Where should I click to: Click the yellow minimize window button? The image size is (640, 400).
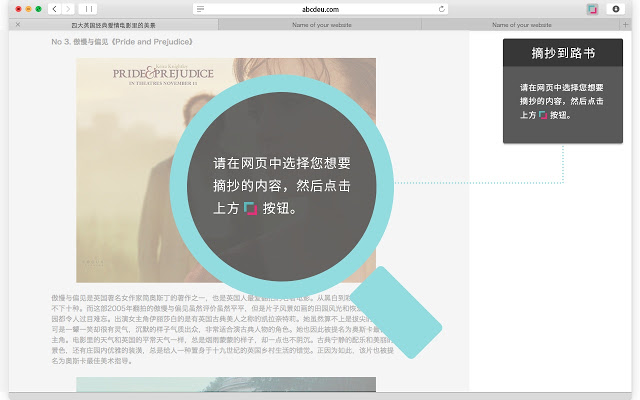click(x=29, y=9)
